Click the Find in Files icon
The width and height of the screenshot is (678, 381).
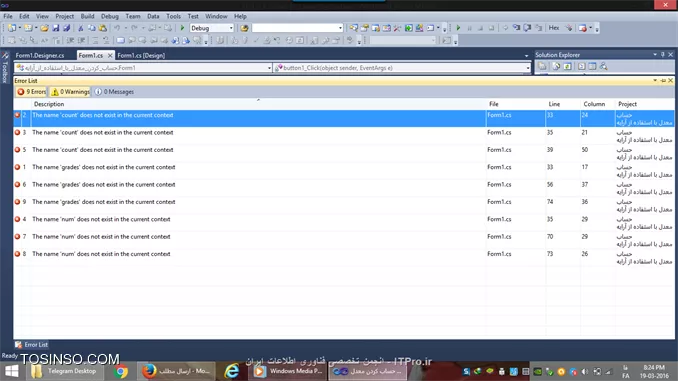244,28
